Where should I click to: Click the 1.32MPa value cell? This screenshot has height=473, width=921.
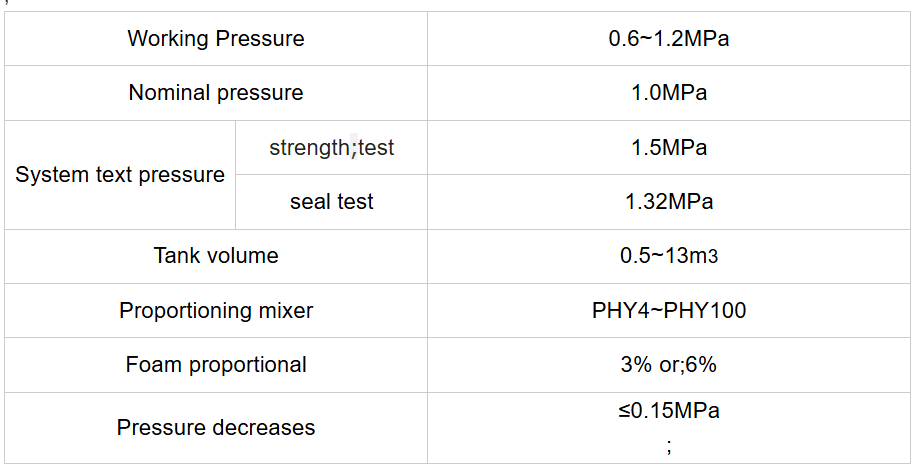(668, 202)
